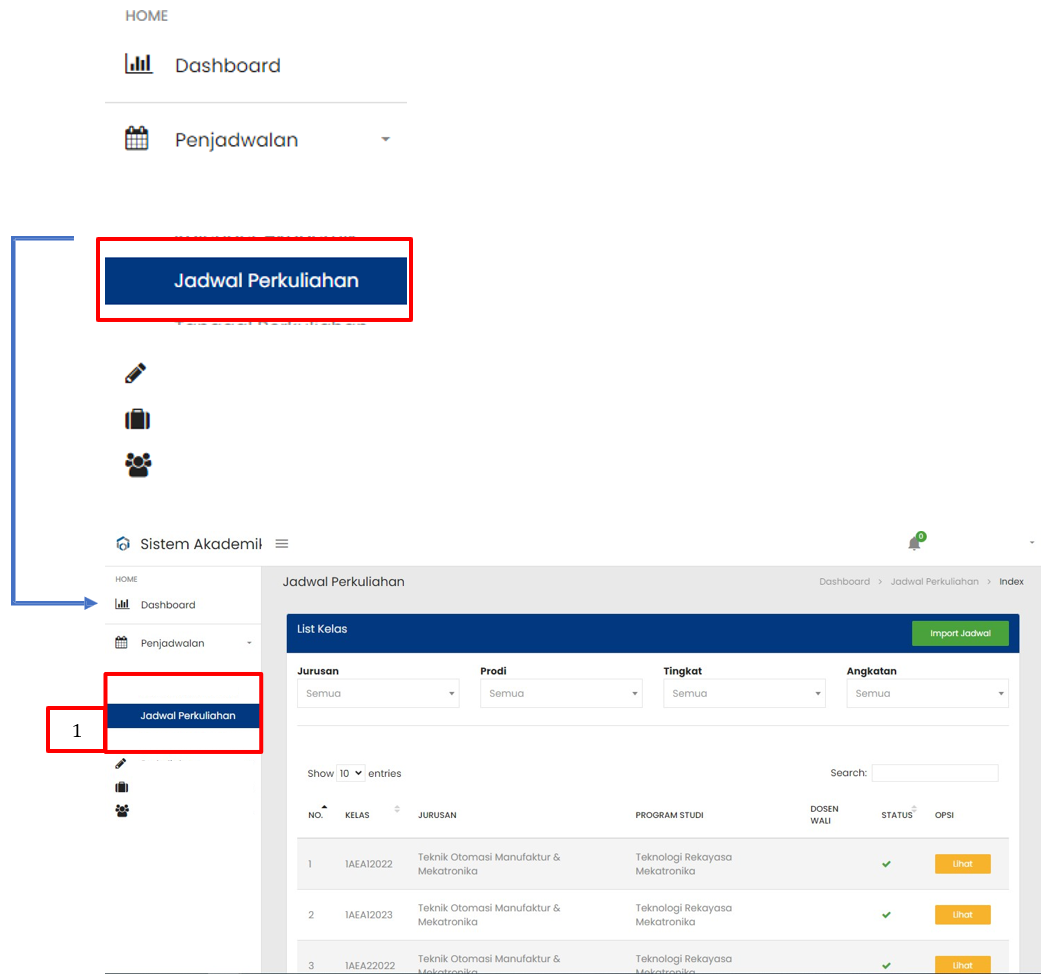This screenshot has width=1060, height=980.
Task: Sort by NO. column arrow
Action: pos(324,808)
